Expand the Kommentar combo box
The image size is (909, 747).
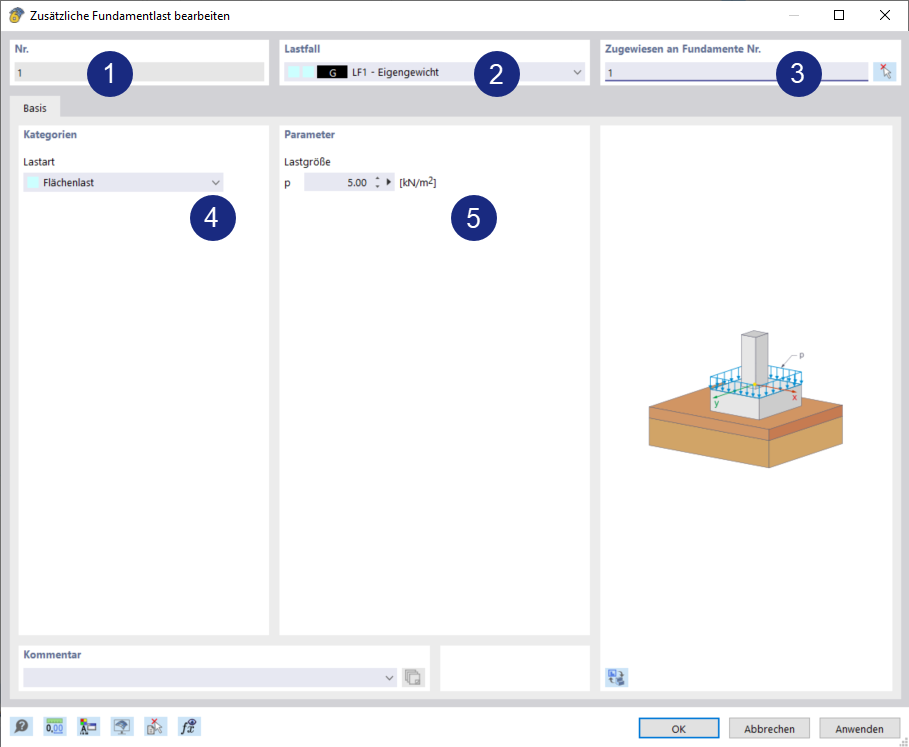(x=210, y=677)
